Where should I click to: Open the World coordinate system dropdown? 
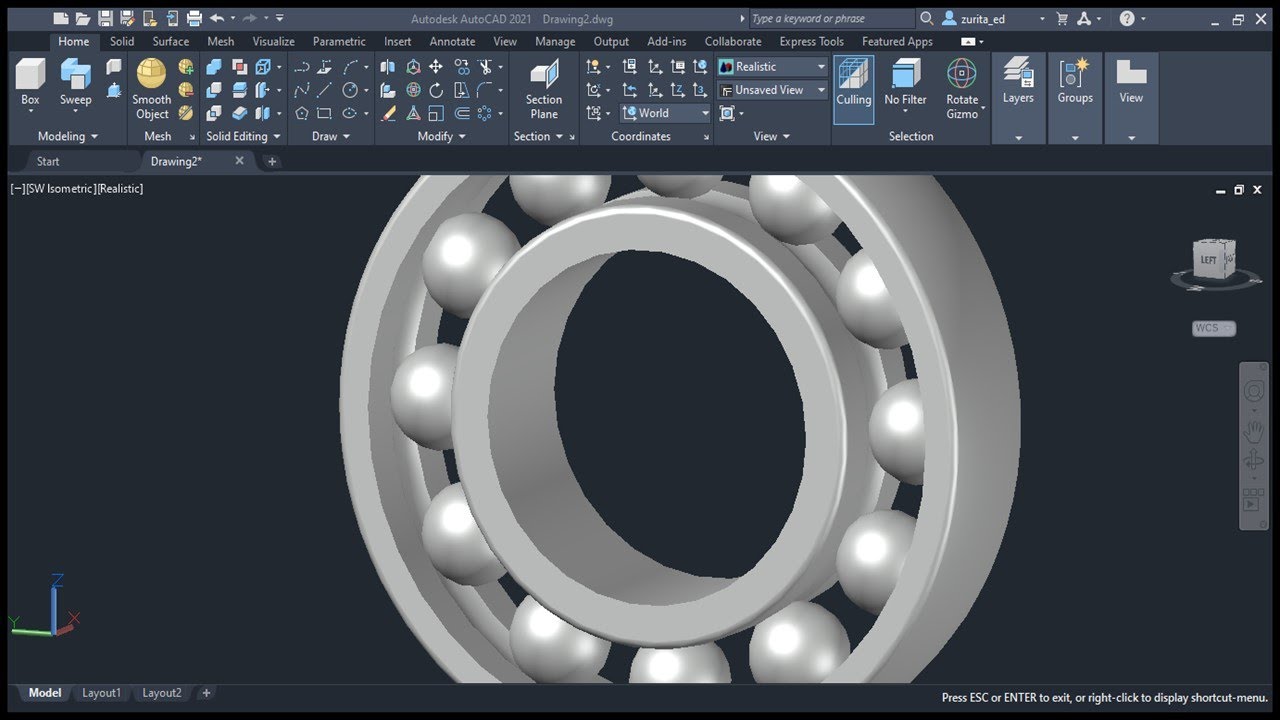pyautogui.click(x=665, y=113)
